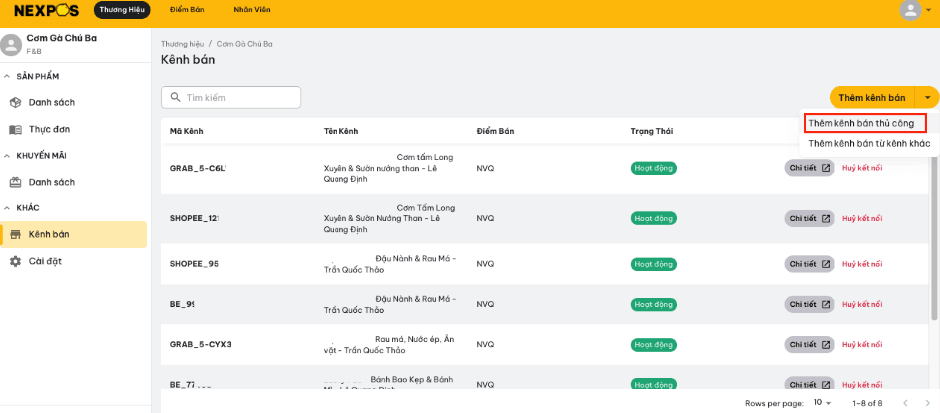Image resolution: width=940 pixels, height=413 pixels.
Task: Open Chi tiết for BE_77 row
Action: (809, 384)
